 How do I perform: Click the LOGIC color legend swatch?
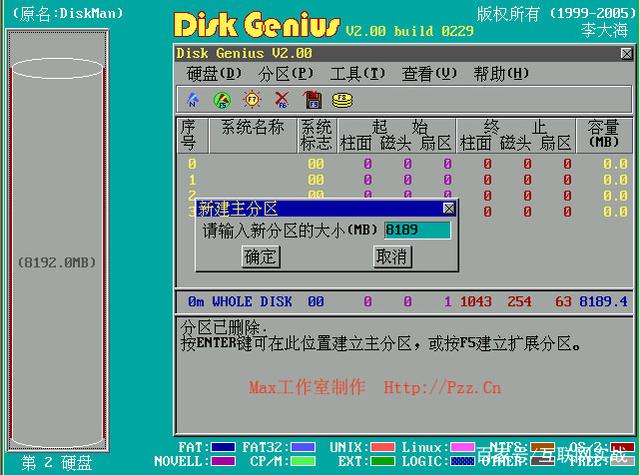point(462,462)
